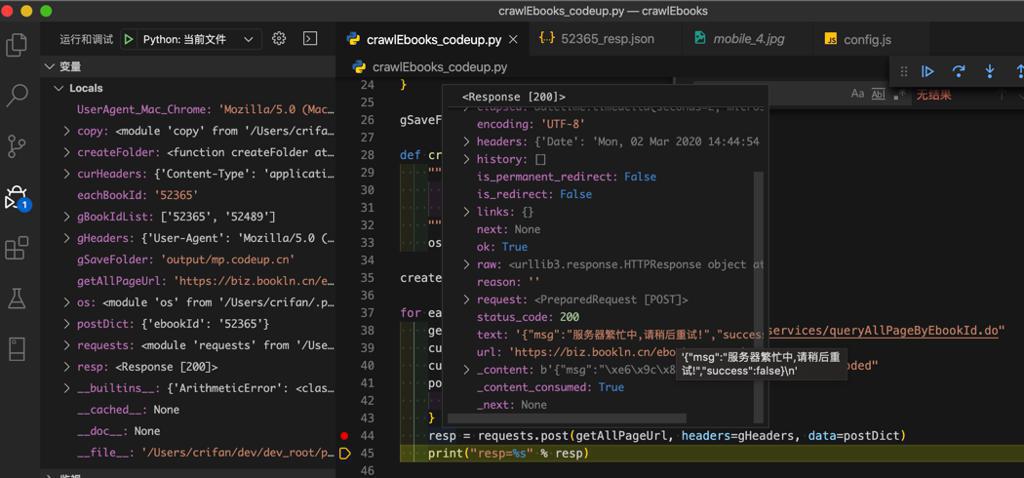Expand the createFolder variable
This screenshot has width=1024, height=478.
coord(67,153)
